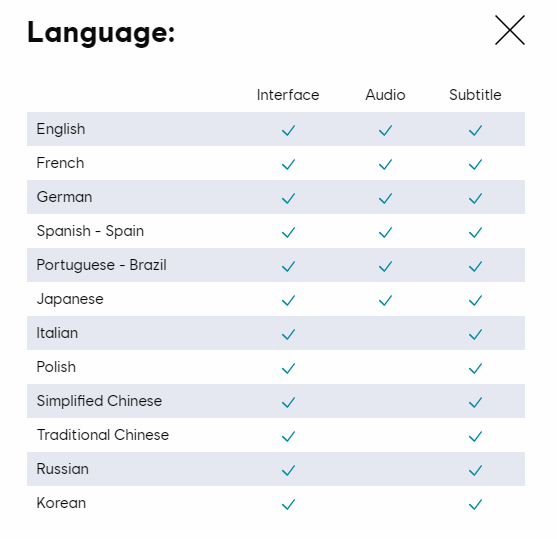Click the Portuguese - Brazil interface checkmark
The height and width of the screenshot is (539, 557).
288,266
